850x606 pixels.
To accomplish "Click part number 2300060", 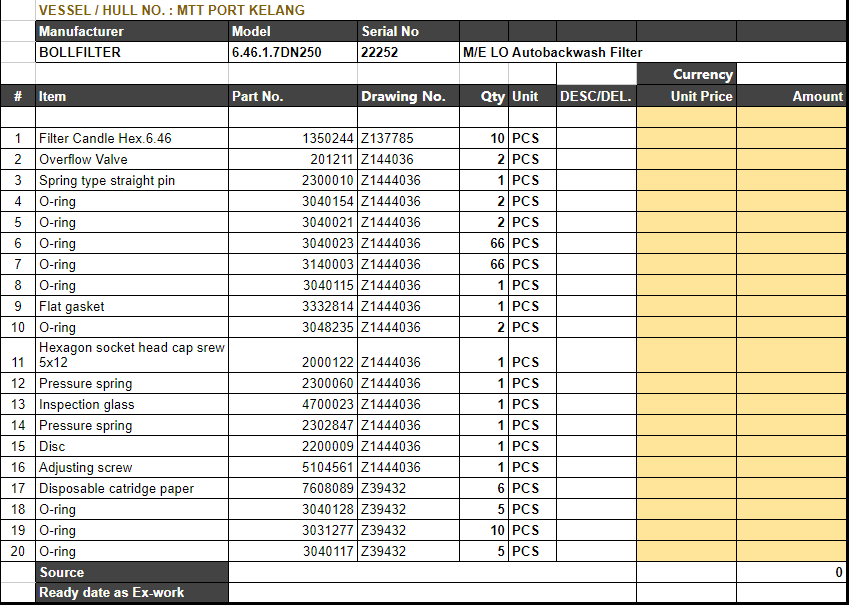I will point(293,383).
